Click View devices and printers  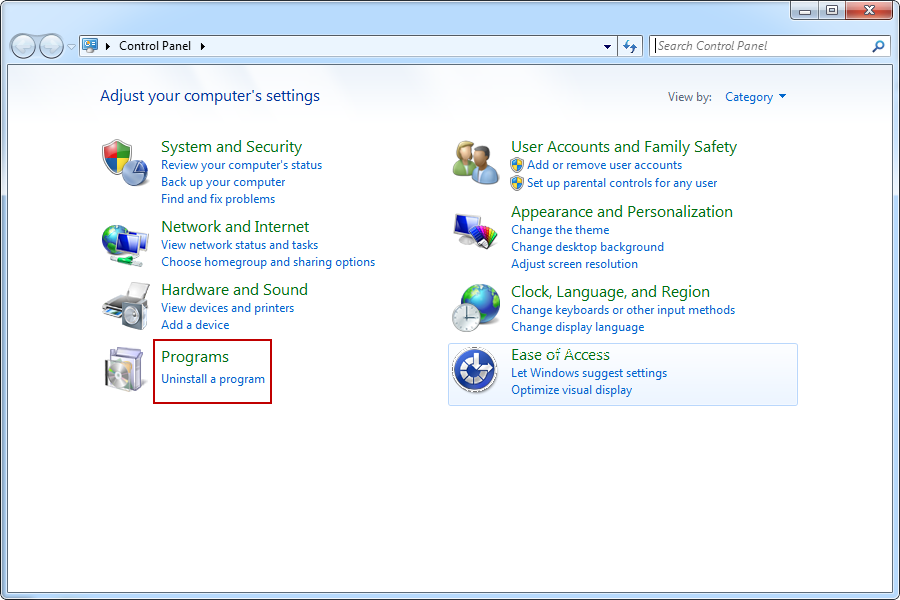point(227,308)
